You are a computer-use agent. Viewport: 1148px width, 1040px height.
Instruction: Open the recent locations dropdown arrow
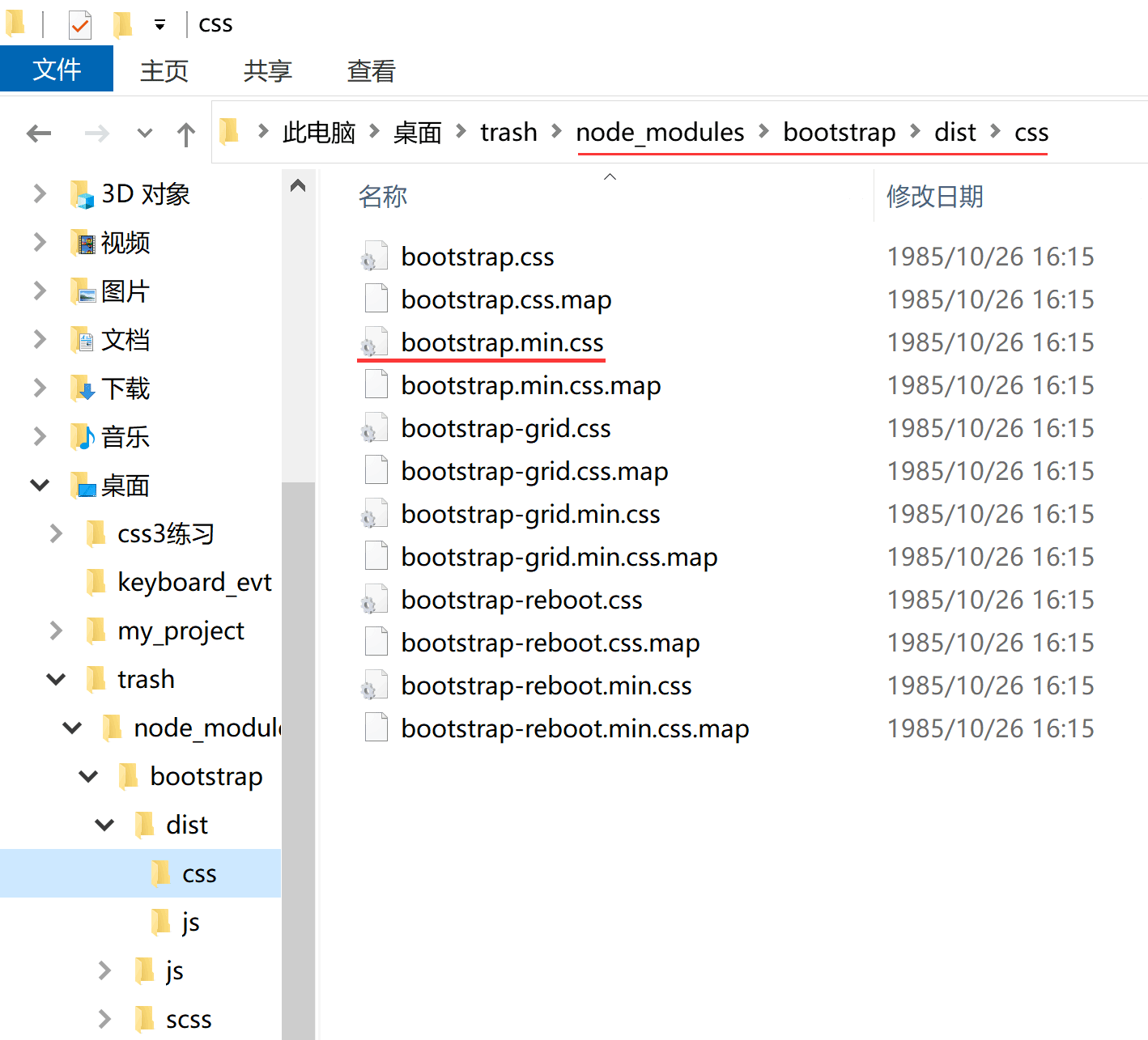point(145,133)
